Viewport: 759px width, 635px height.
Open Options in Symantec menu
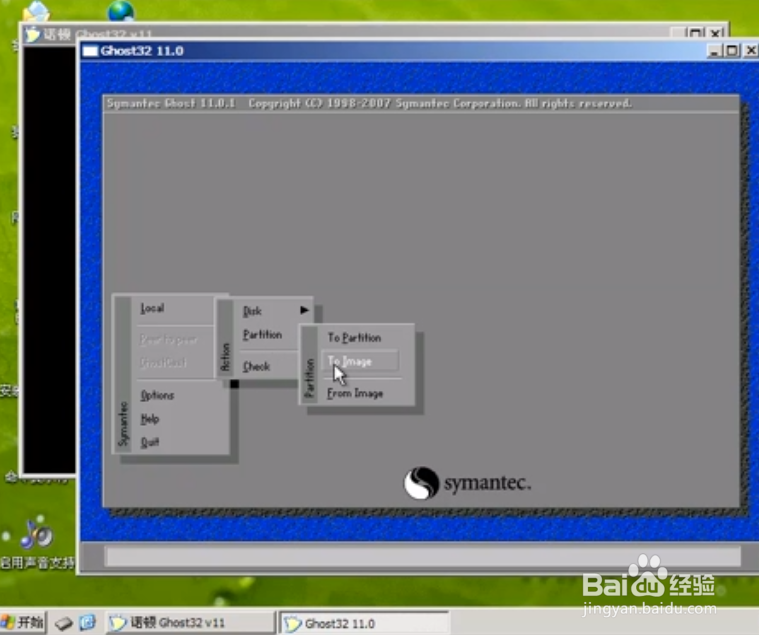pos(157,395)
